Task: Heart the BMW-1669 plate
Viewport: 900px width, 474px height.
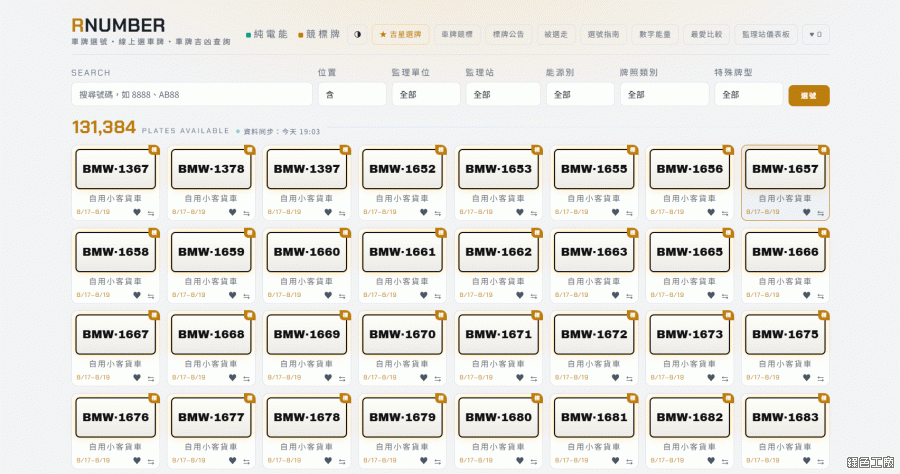Action: pyautogui.click(x=328, y=378)
